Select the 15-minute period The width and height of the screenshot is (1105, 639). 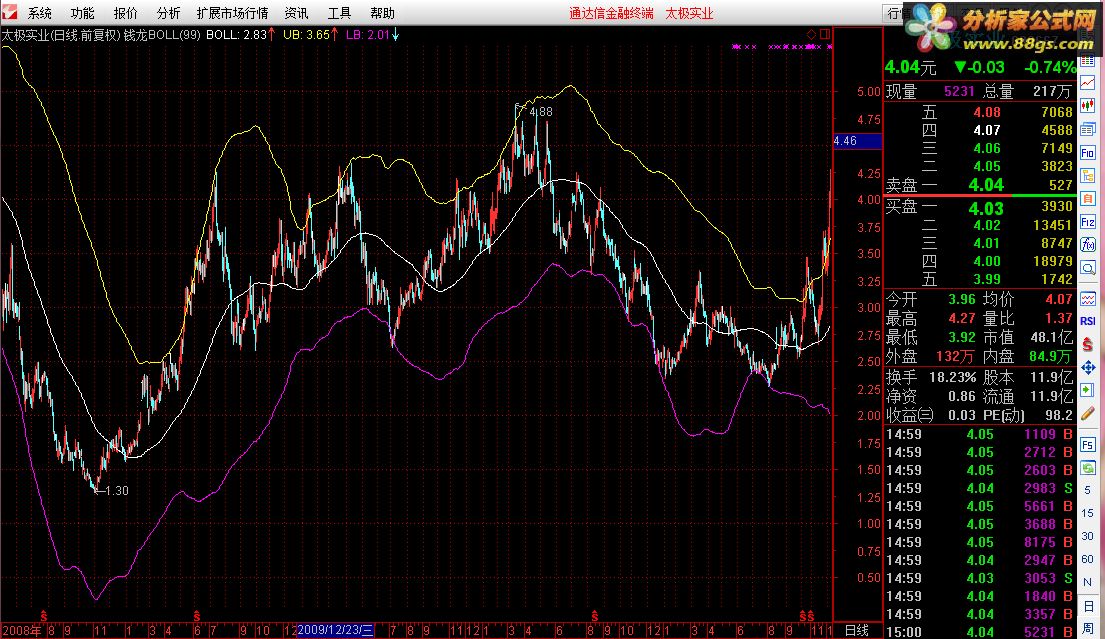(x=1087, y=513)
